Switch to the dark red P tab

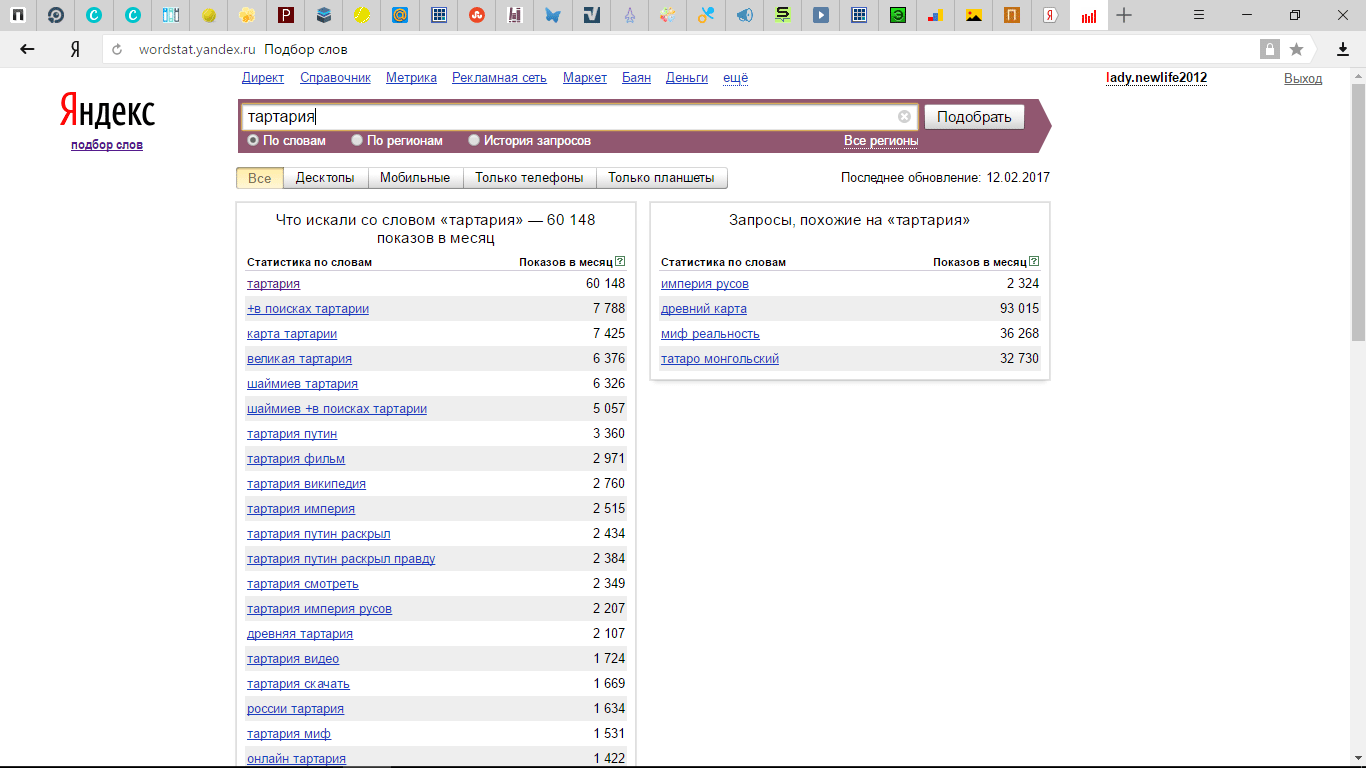(287, 15)
